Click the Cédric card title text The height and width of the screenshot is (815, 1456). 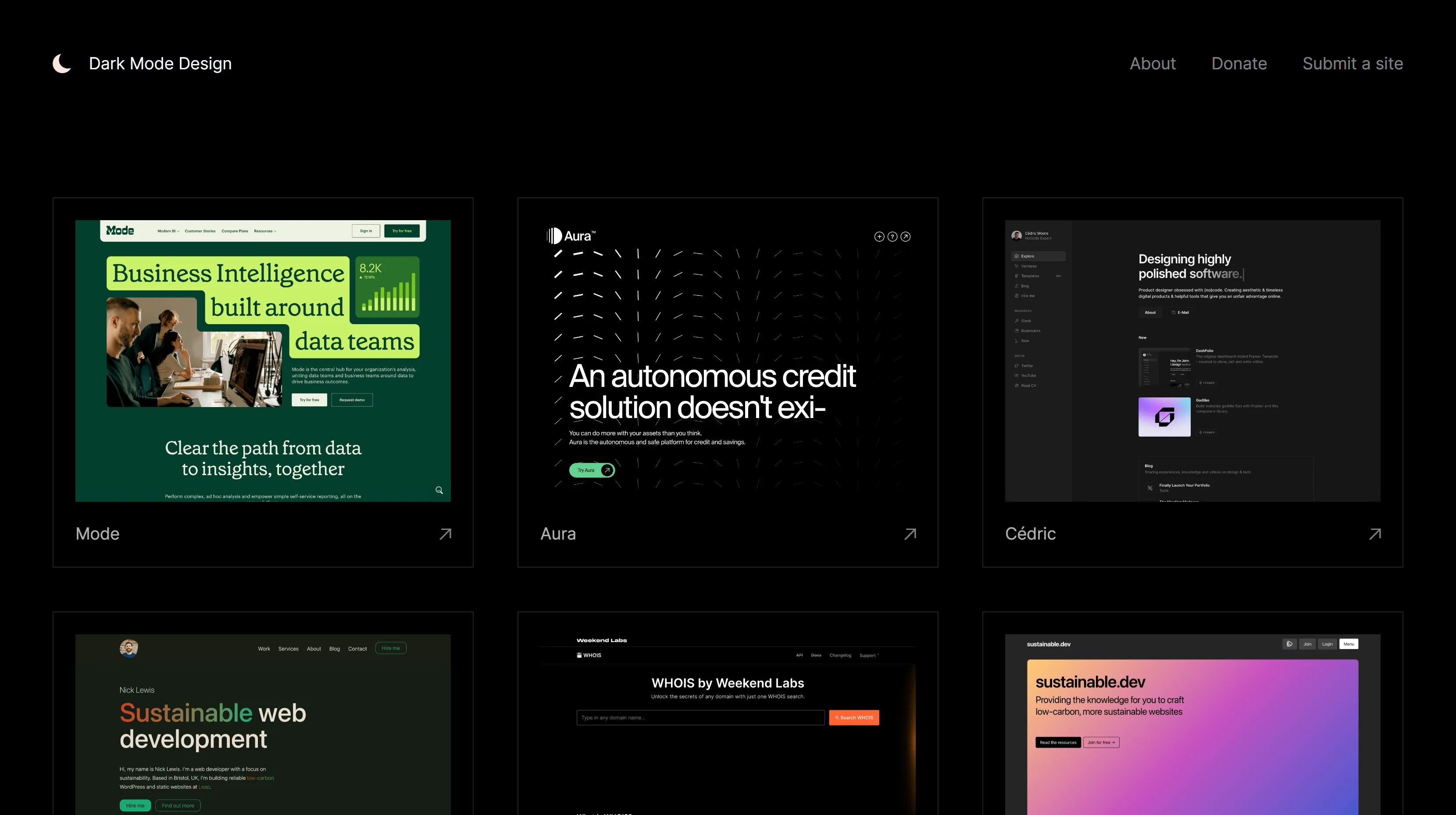(x=1030, y=534)
